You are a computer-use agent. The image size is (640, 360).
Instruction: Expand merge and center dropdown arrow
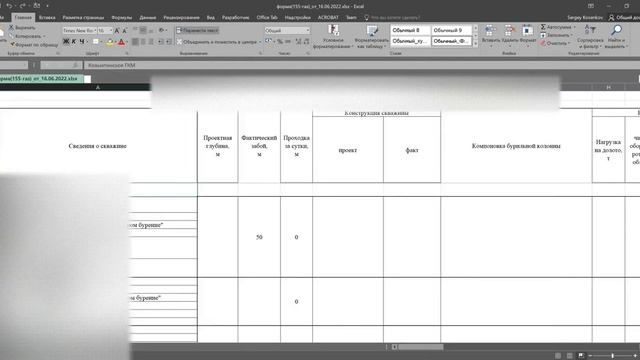pyautogui.click(x=260, y=42)
